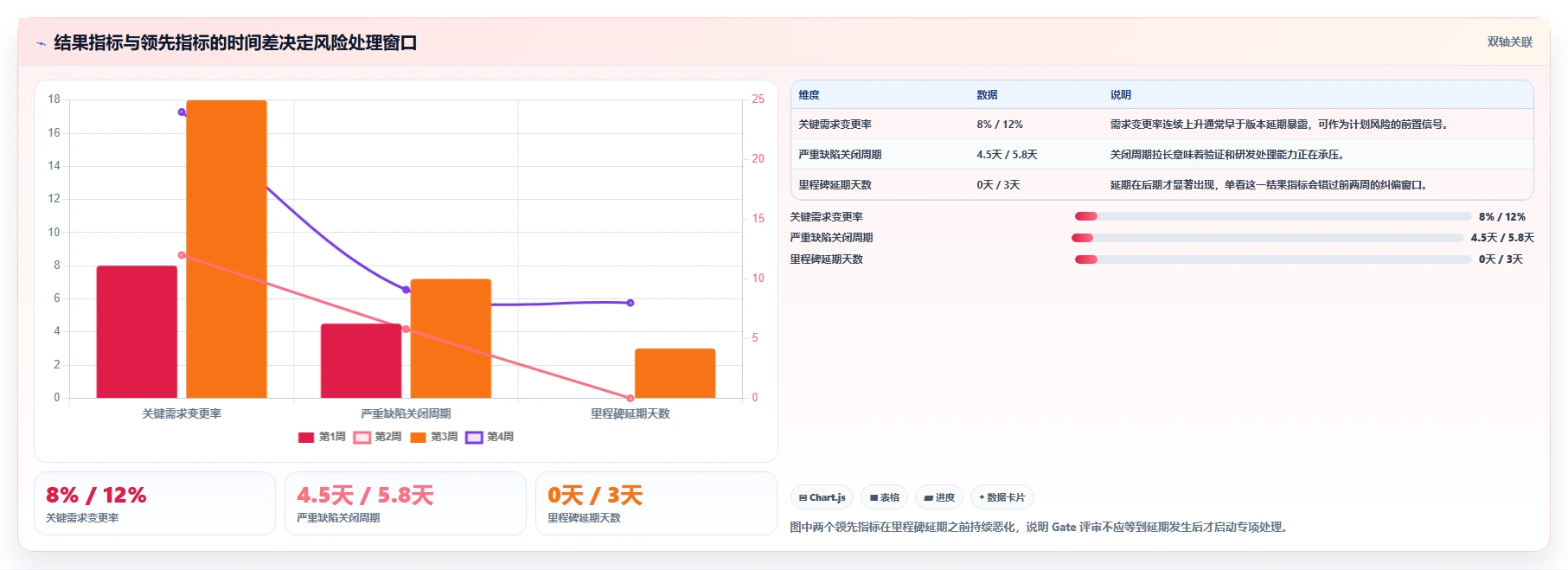Click x-axis label 关键需求变更率

pyautogui.click(x=182, y=413)
